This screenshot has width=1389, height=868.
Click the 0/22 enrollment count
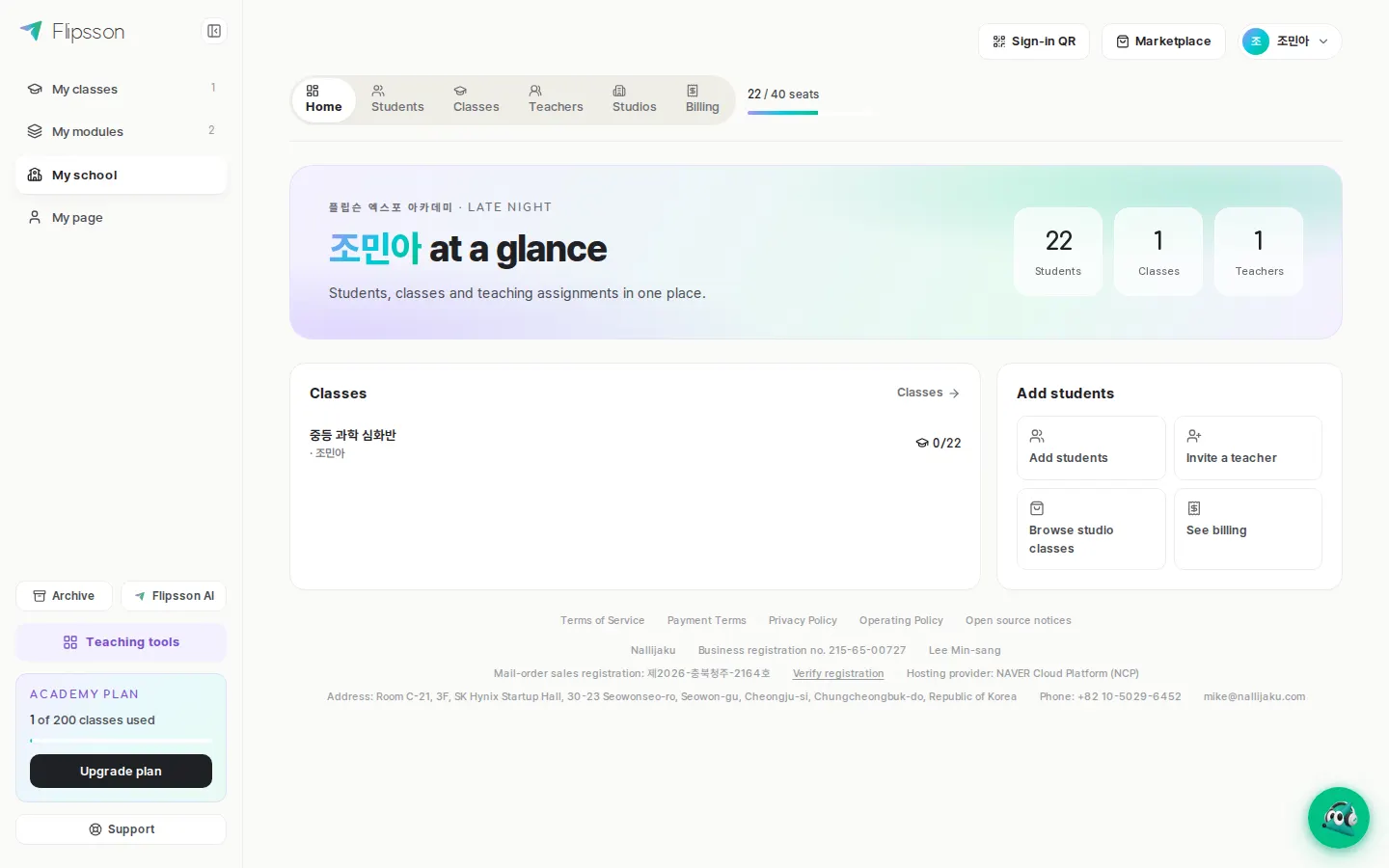(x=939, y=443)
